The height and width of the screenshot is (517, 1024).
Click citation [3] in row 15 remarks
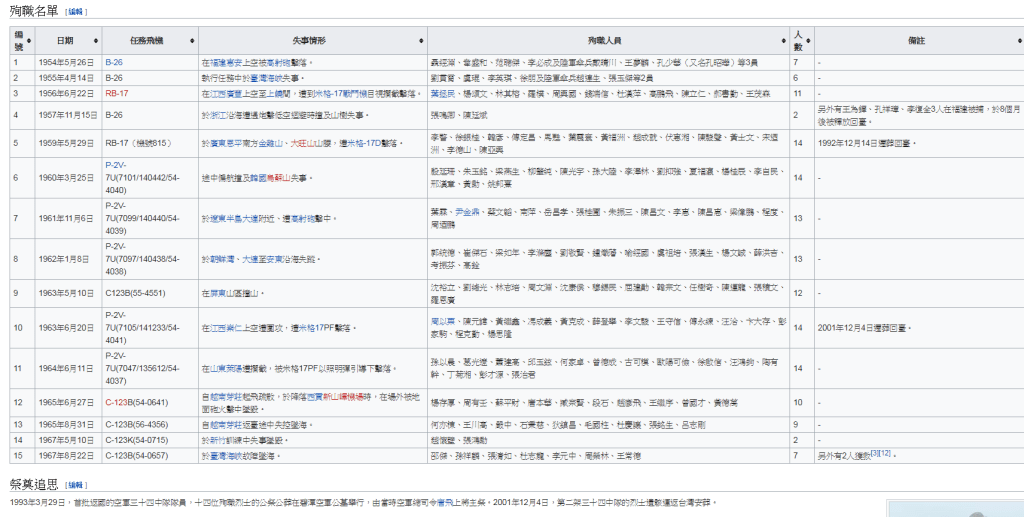[873, 454]
